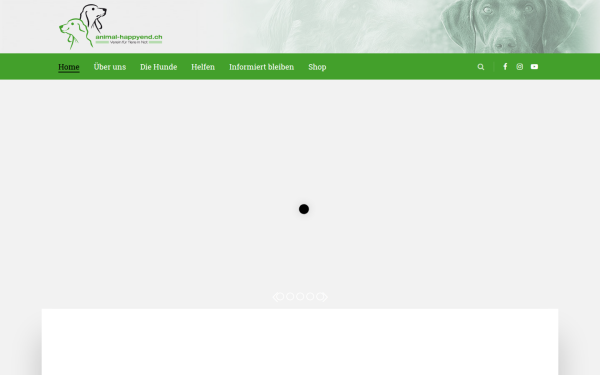Select the second slideshow pagination dot
Viewport: 600px width, 375px height.
tap(290, 297)
